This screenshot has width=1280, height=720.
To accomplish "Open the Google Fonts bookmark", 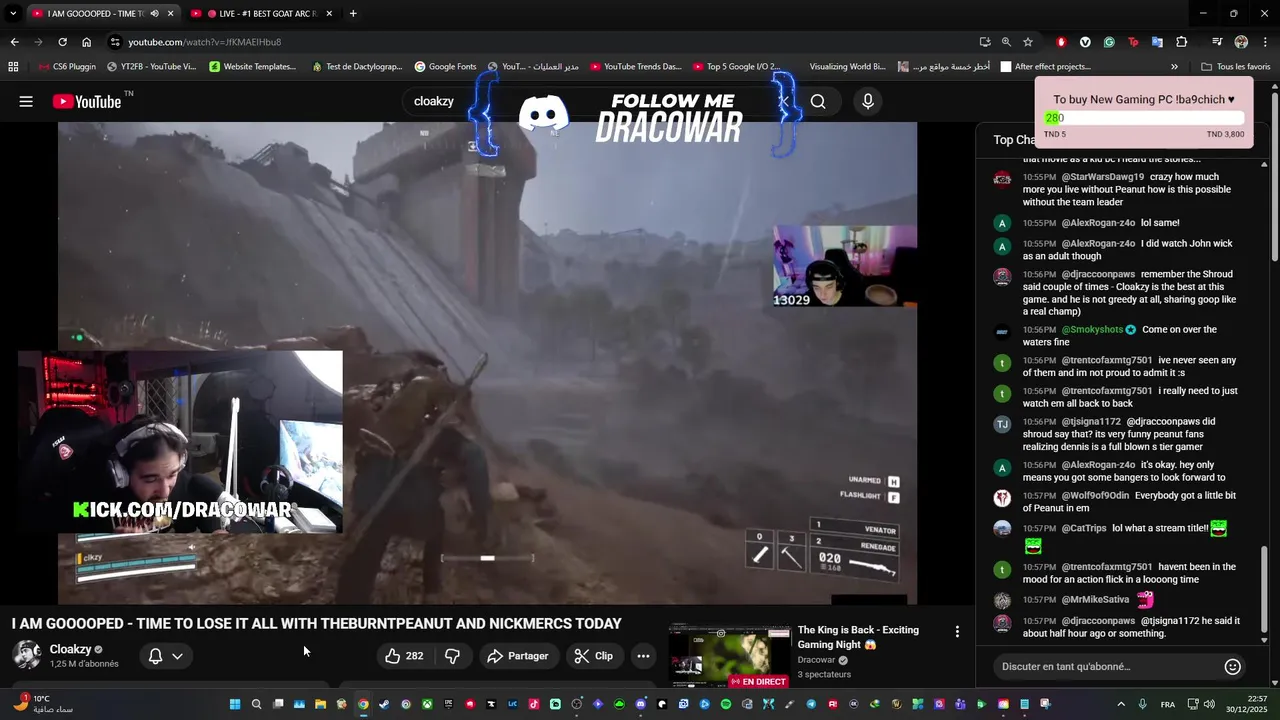I will pos(445,67).
